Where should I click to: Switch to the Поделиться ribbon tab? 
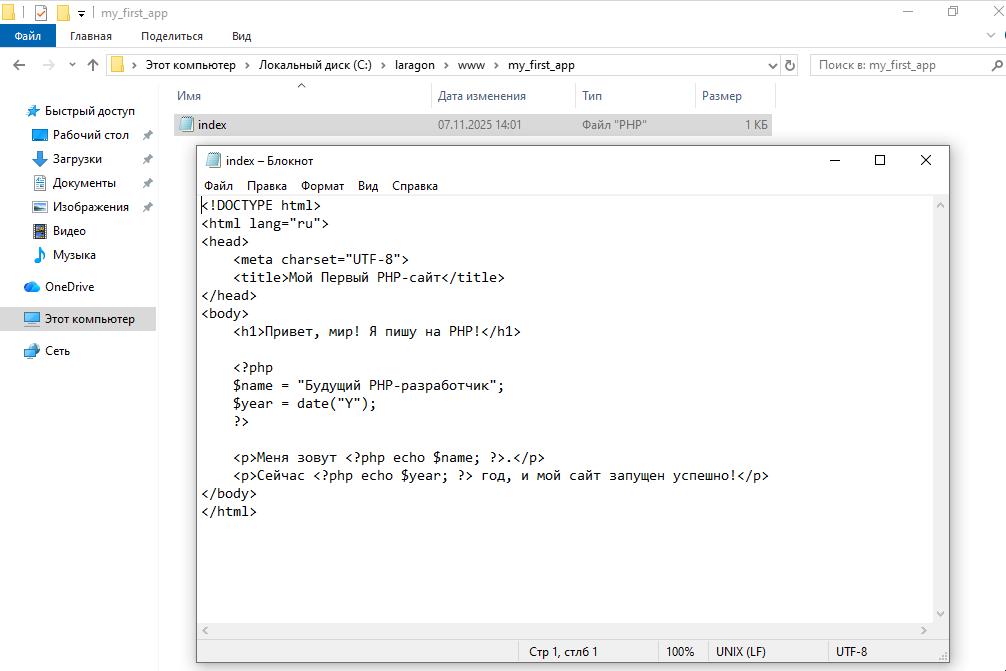pos(171,36)
